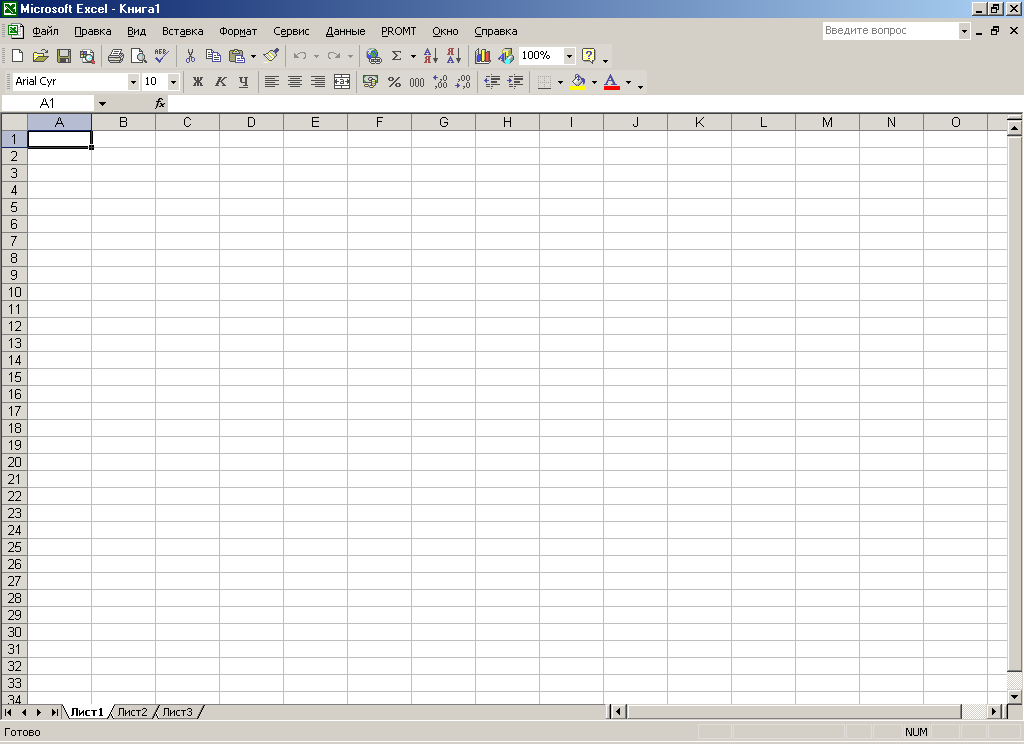1024x744 pixels.
Task: Click the Insert Function fx icon
Action: click(x=160, y=103)
